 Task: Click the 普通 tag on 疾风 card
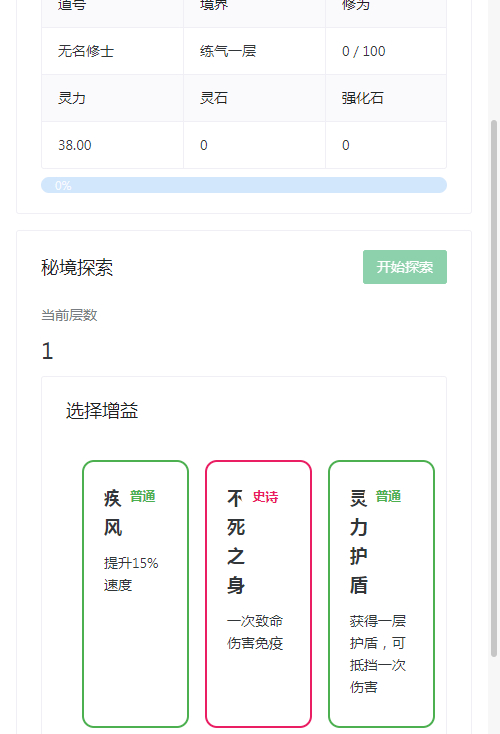pos(142,496)
